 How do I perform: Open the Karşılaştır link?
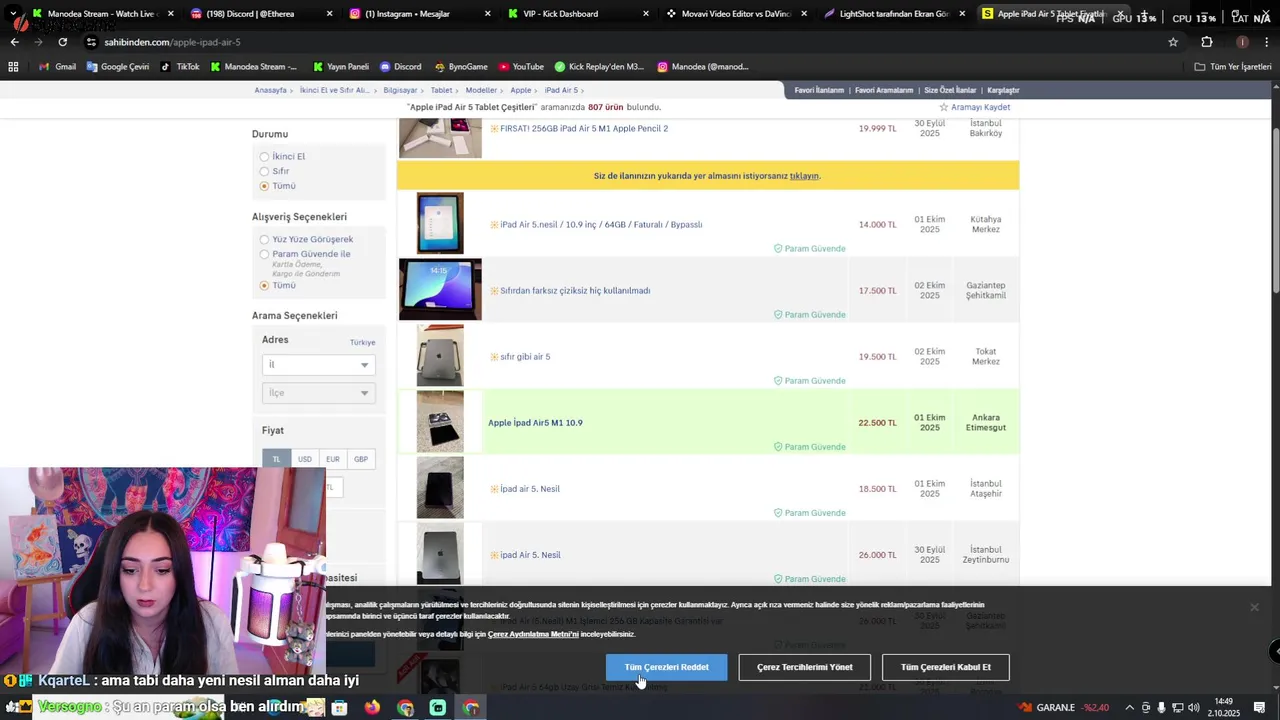click(1003, 90)
